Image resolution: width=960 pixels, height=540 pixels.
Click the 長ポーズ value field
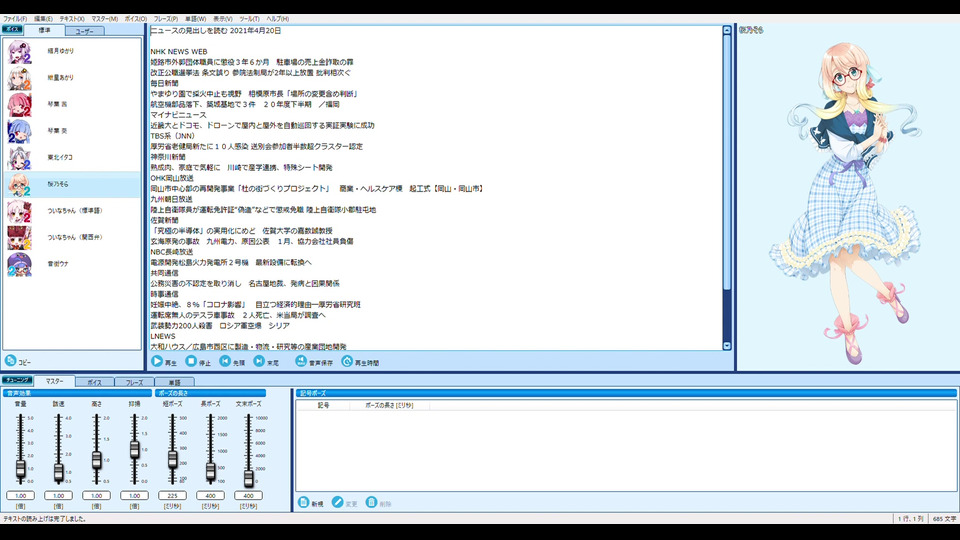pos(210,495)
